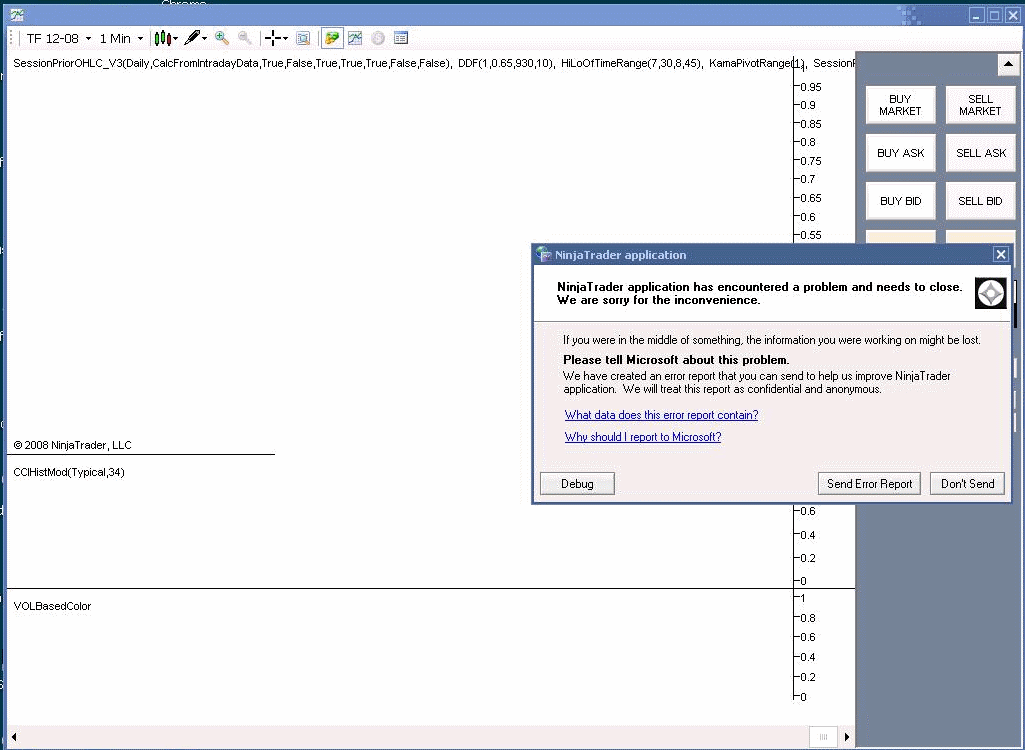This screenshot has width=1025, height=750.
Task: Click the SessionPriorOHLC_V3 indicator label
Action: pos(231,63)
